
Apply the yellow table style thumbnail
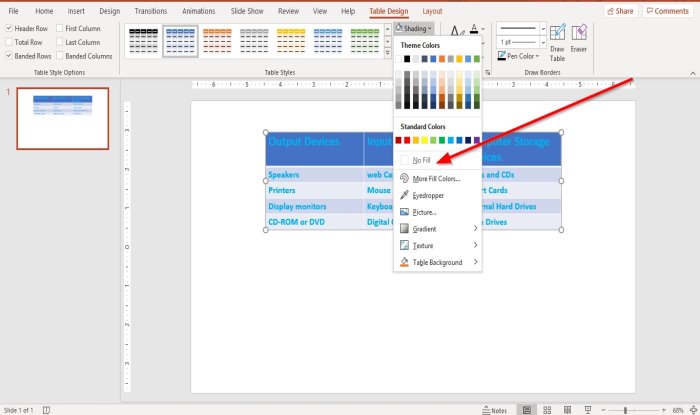(291, 41)
